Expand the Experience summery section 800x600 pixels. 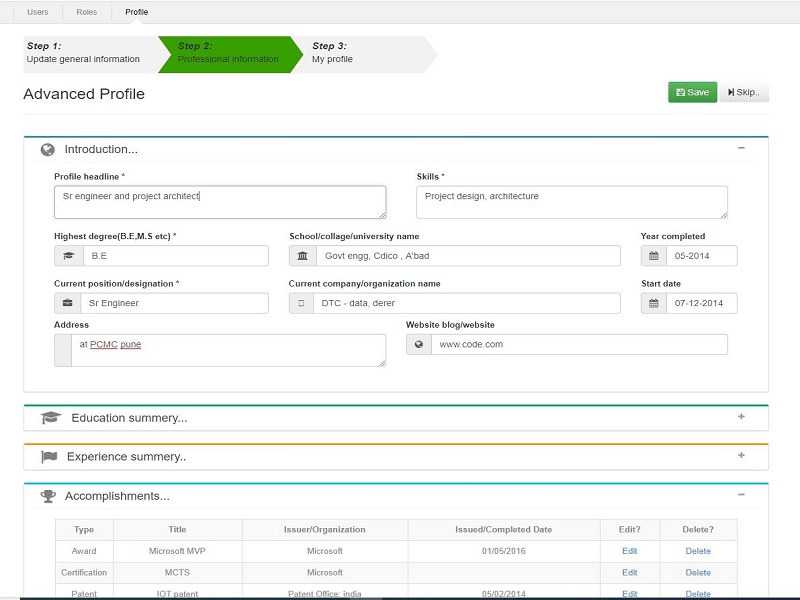[741, 456]
